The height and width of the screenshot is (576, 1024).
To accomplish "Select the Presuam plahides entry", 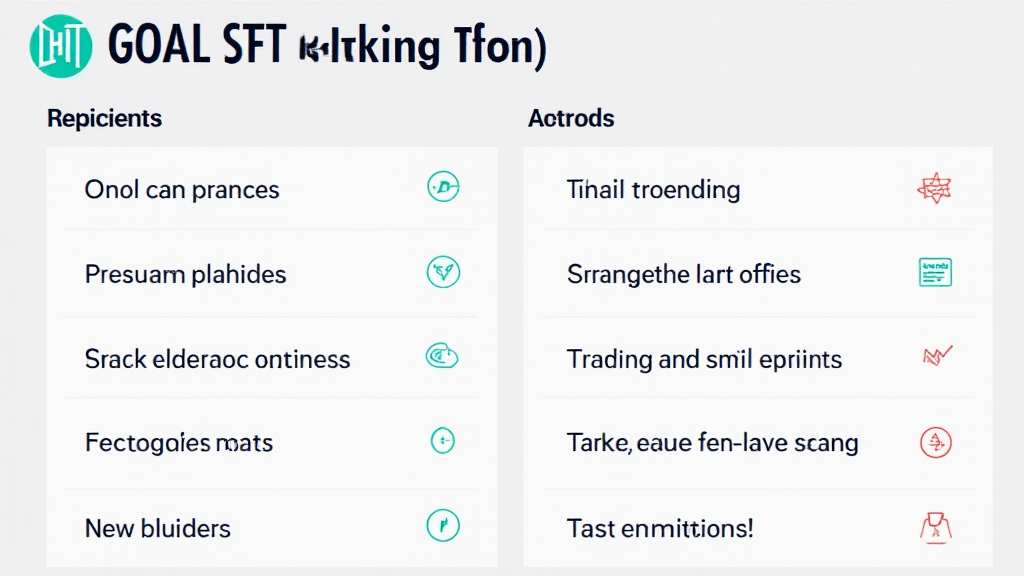I will [x=185, y=274].
